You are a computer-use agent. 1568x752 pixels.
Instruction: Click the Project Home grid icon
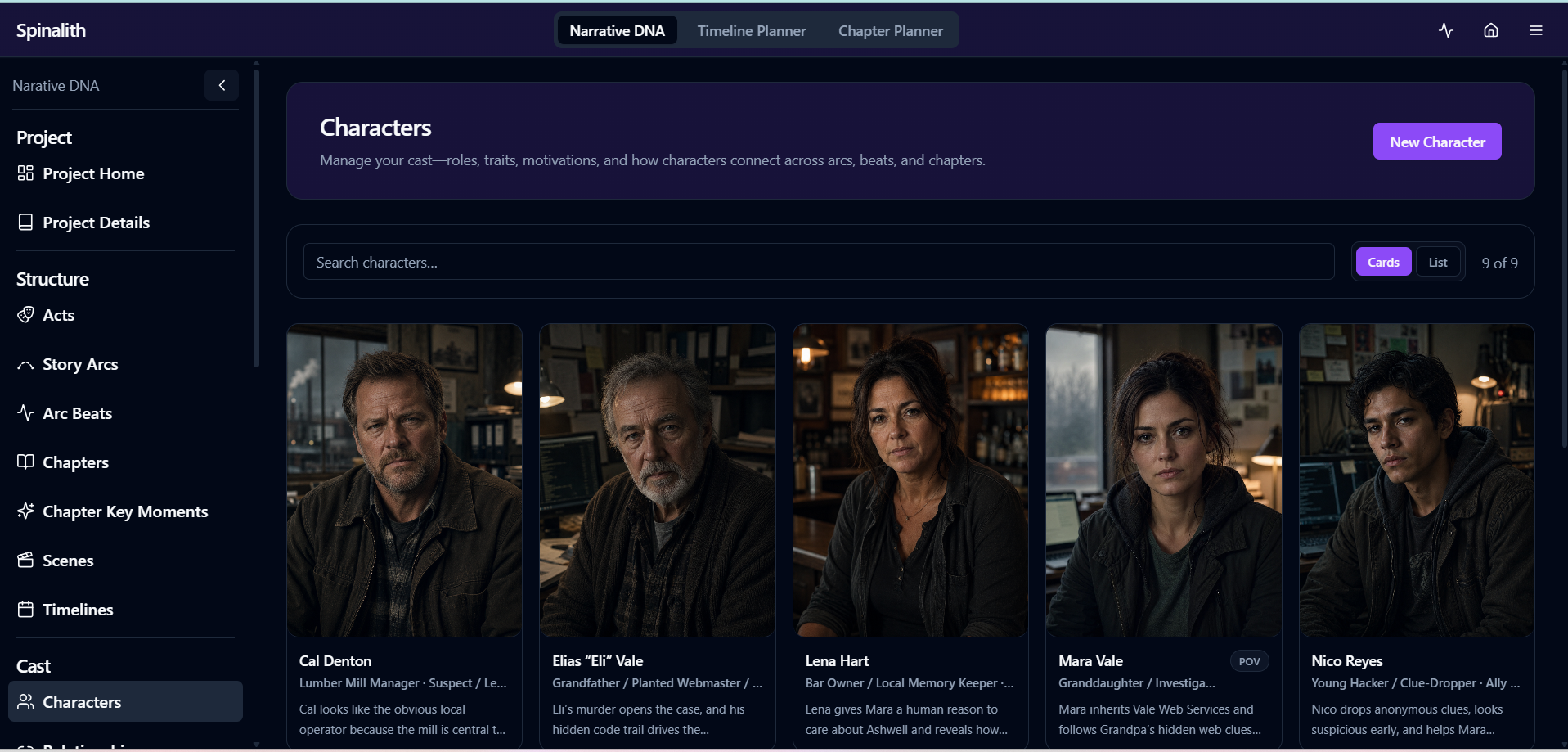[25, 173]
